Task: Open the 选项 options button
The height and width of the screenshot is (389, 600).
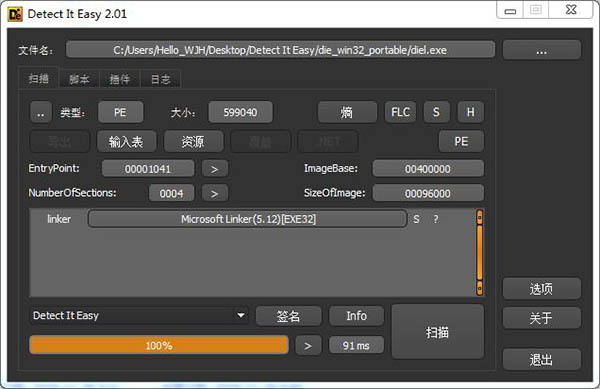Action: 541,289
